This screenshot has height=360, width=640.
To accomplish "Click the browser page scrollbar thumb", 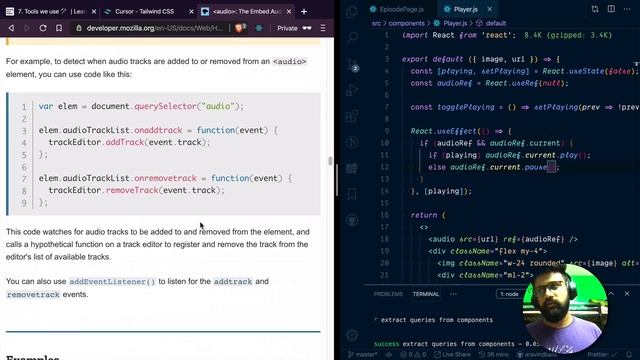I will tap(330, 161).
